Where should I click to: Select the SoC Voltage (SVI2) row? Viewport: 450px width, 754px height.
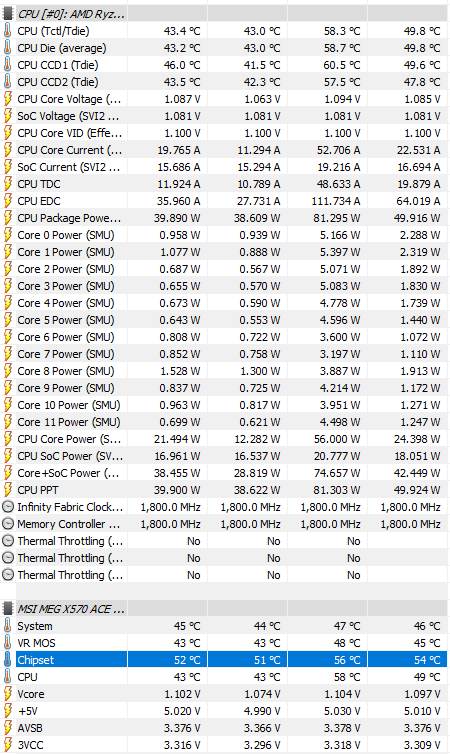225,116
